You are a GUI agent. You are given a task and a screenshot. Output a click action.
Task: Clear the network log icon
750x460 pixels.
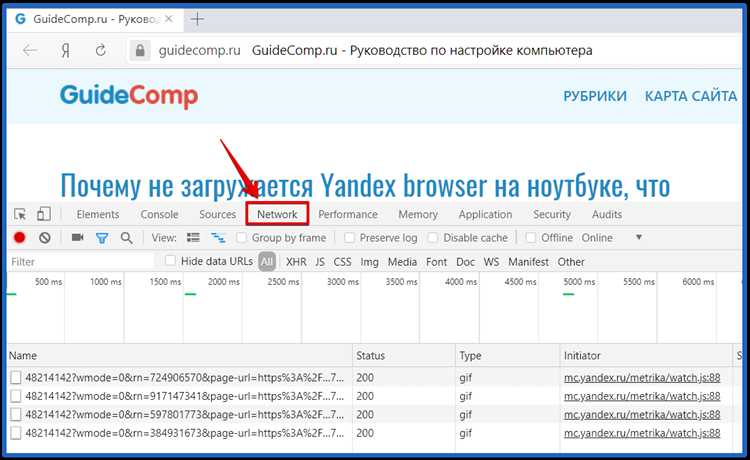pos(45,237)
